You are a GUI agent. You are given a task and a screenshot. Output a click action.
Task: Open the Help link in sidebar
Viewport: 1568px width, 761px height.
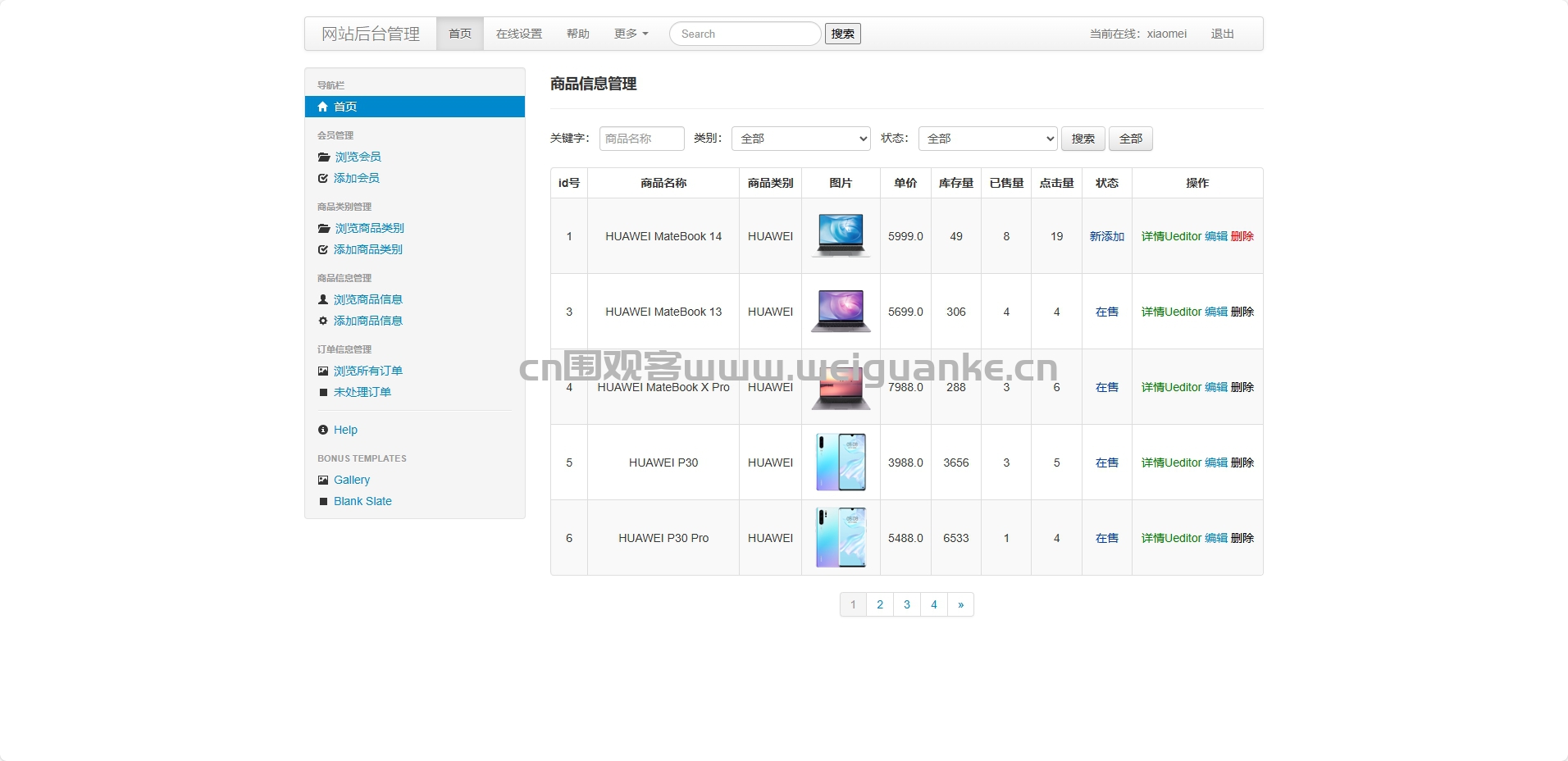(x=345, y=430)
